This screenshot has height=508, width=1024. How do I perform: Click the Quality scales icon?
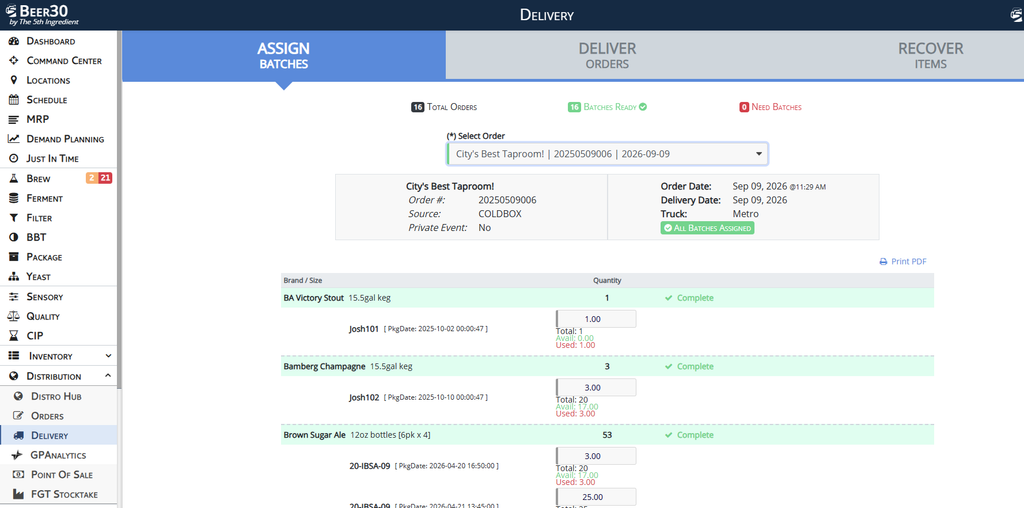click(14, 317)
